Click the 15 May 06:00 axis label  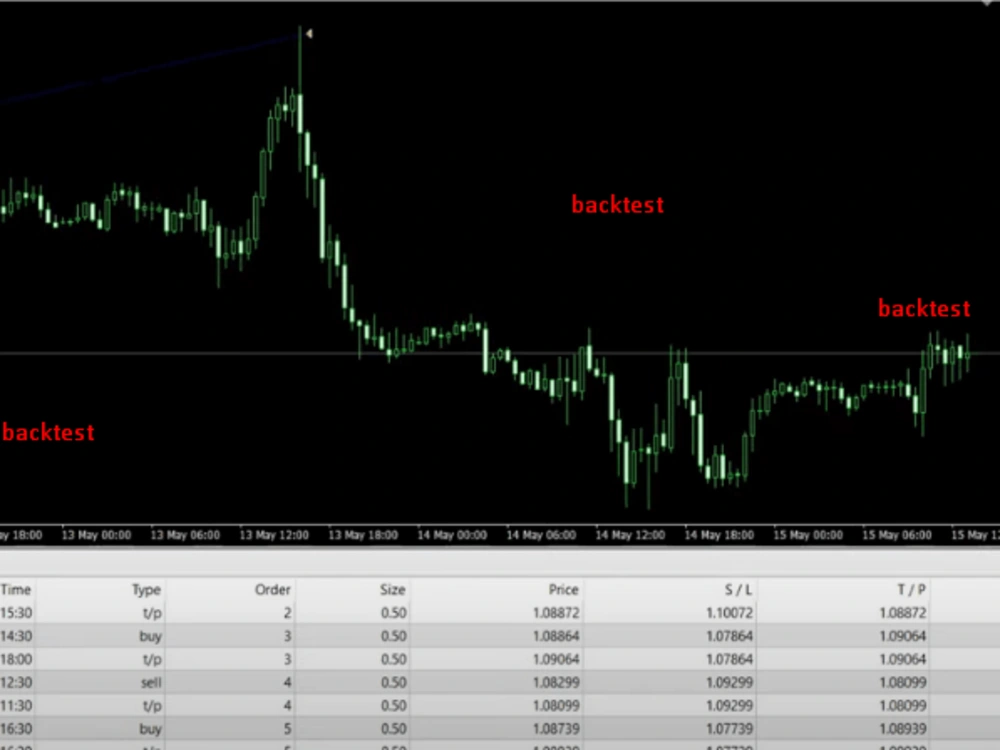coord(897,534)
